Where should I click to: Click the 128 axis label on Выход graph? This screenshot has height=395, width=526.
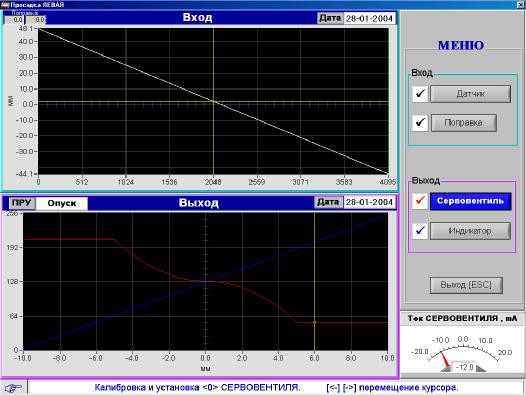coord(12,282)
